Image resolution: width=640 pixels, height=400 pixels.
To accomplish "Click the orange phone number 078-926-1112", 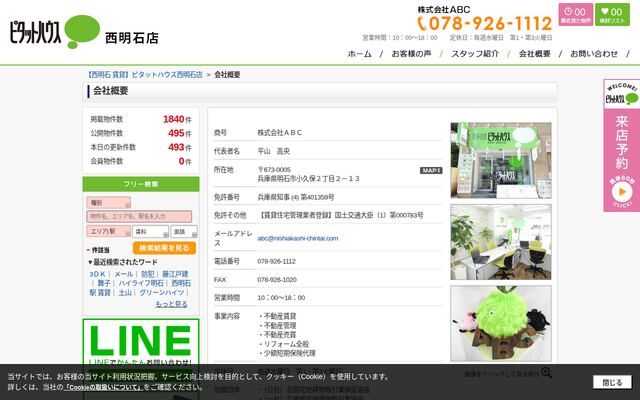I will point(484,23).
